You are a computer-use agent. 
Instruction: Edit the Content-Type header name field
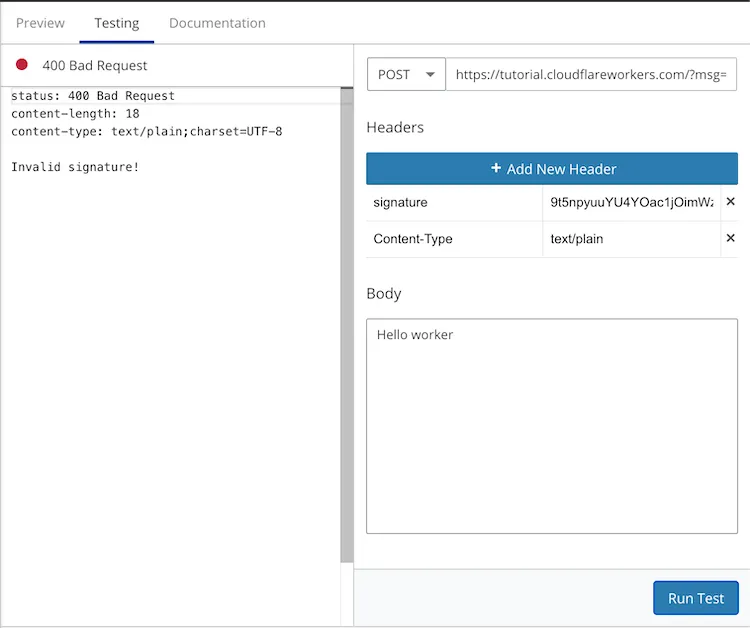(x=453, y=239)
